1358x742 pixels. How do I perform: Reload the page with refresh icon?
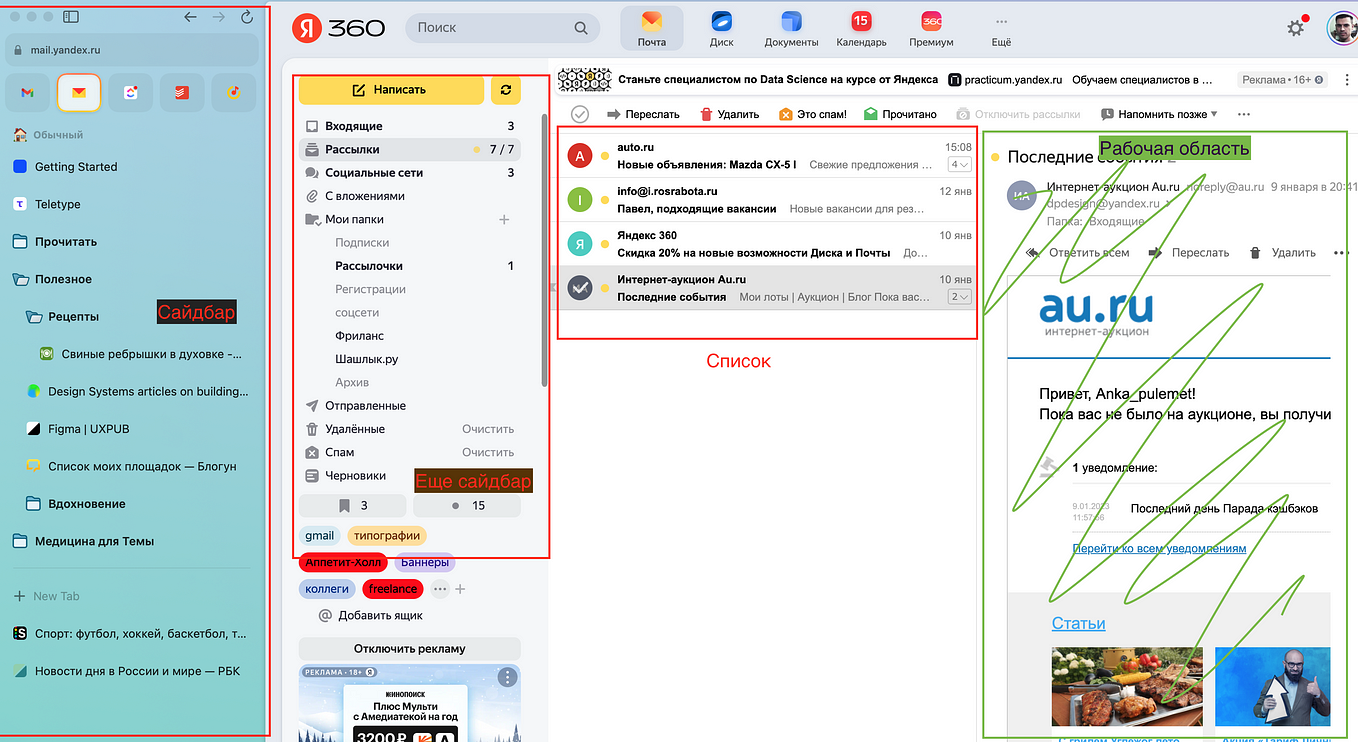tap(247, 17)
